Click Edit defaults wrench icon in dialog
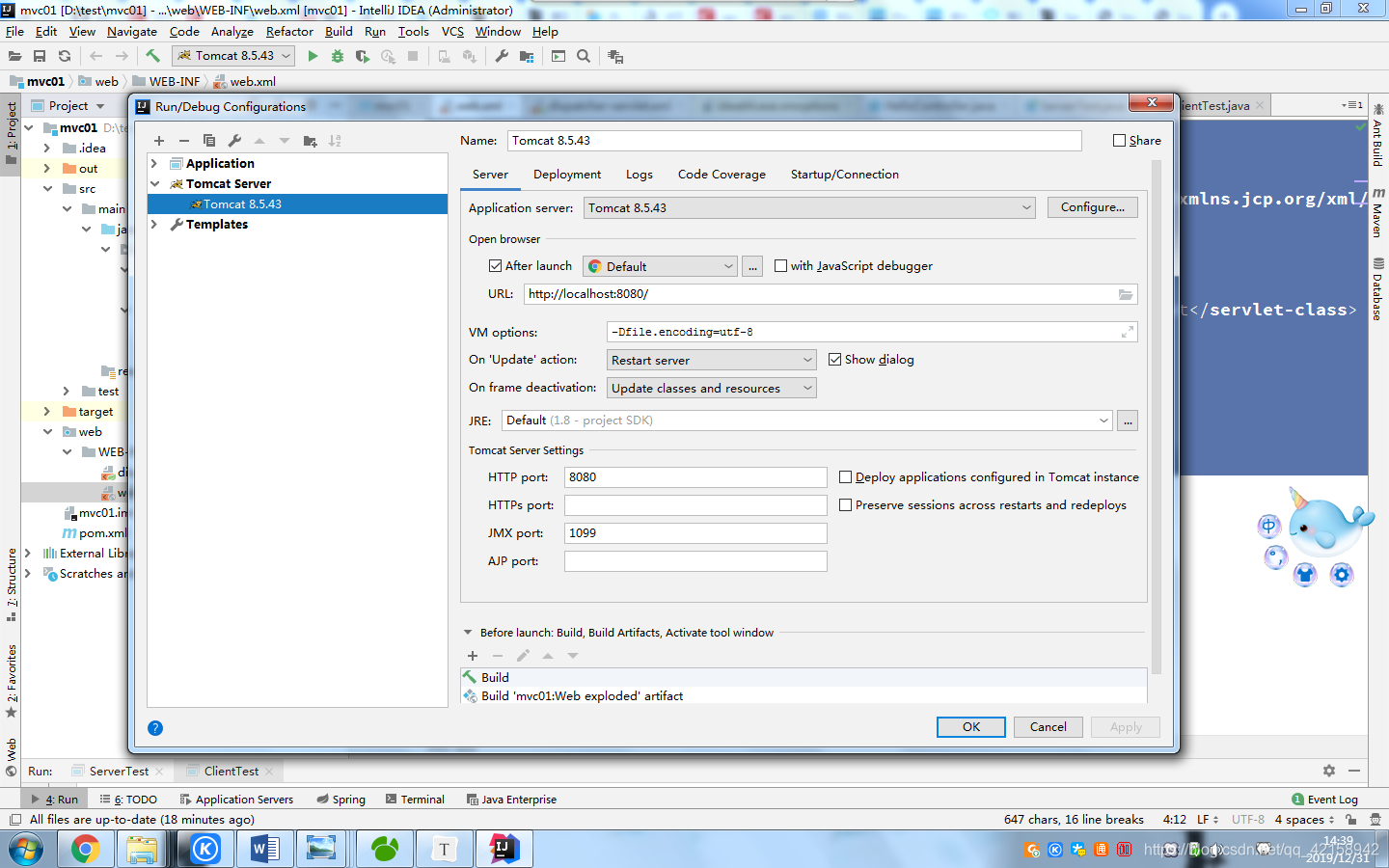This screenshot has width=1389, height=868. (x=234, y=141)
